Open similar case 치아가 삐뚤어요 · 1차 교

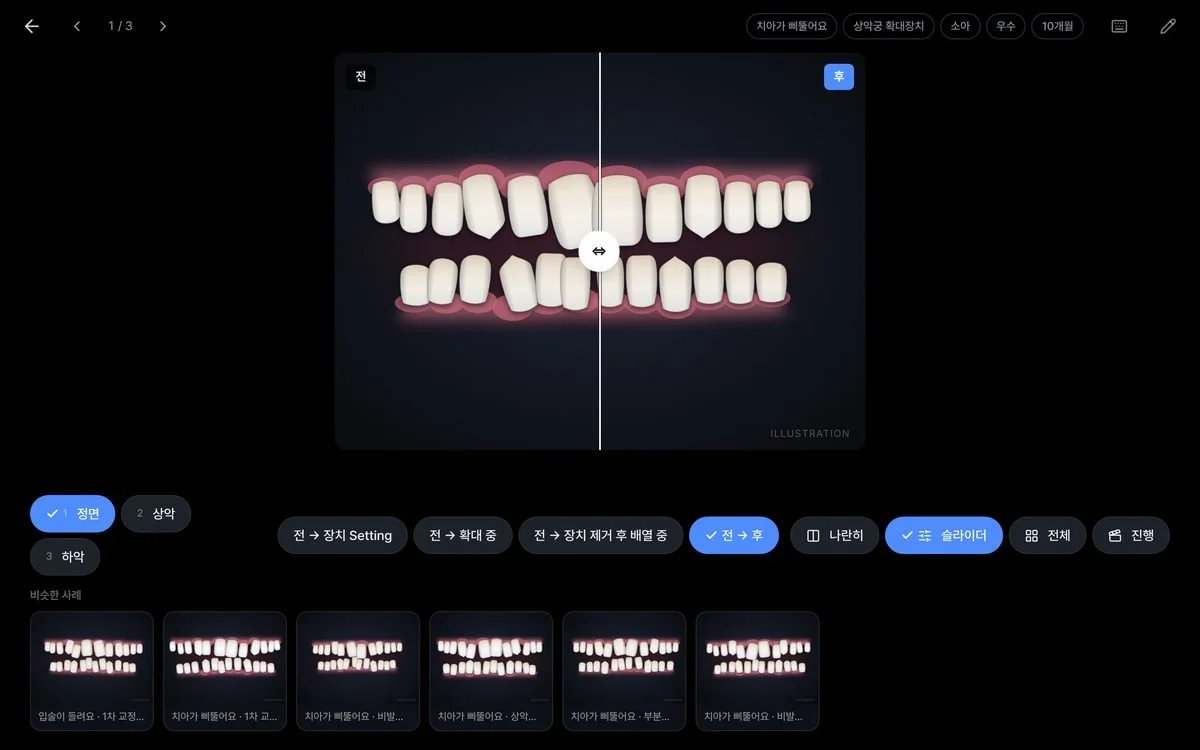click(x=225, y=671)
